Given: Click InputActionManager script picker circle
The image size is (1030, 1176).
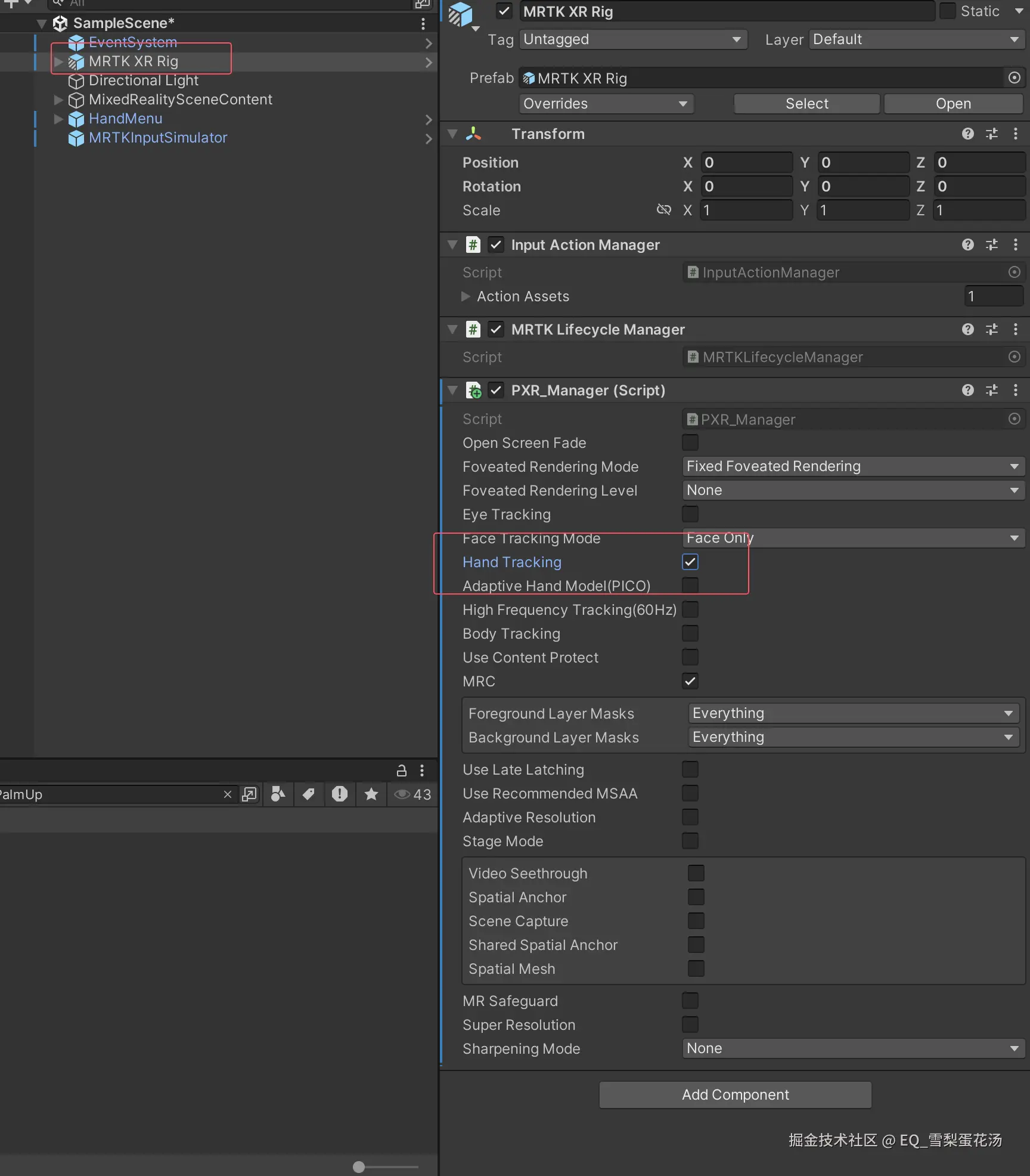Looking at the screenshot, I should (1014, 272).
